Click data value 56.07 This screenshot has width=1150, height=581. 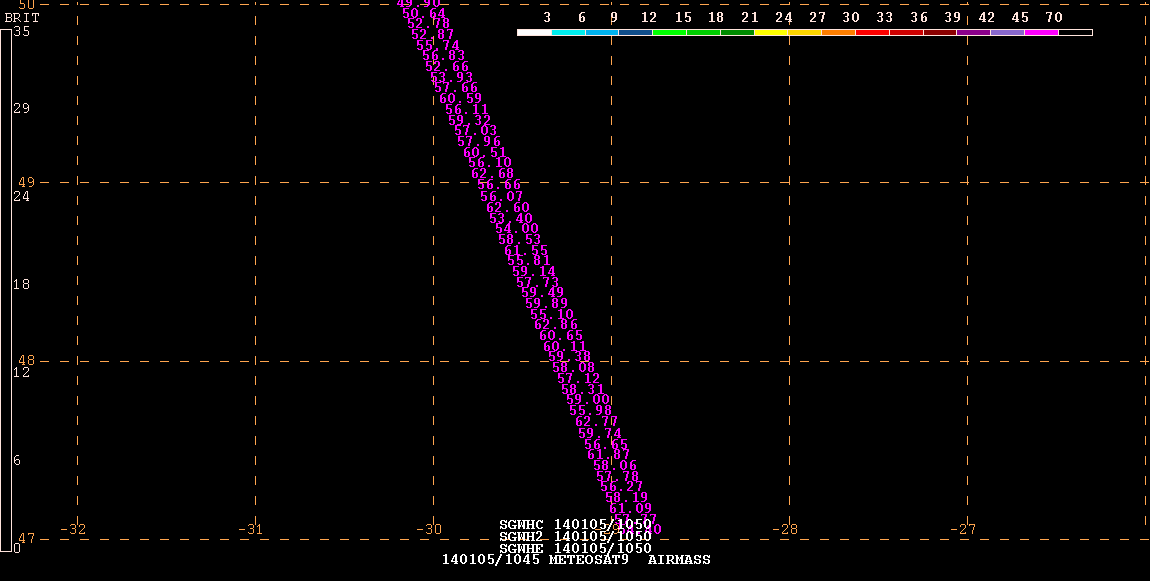(502, 197)
